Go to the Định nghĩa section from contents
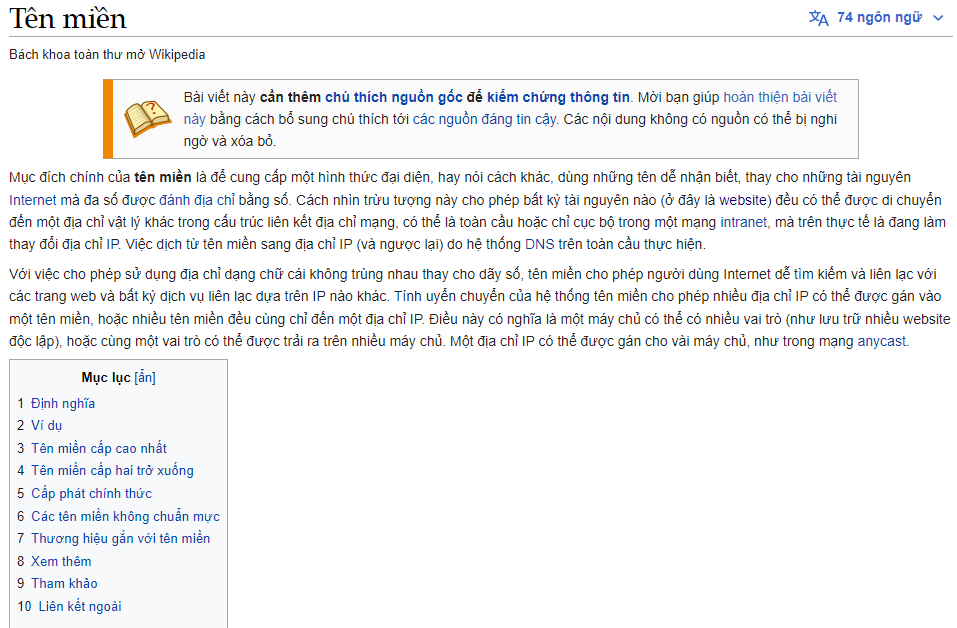Image resolution: width=957 pixels, height=628 pixels. pos(62,403)
